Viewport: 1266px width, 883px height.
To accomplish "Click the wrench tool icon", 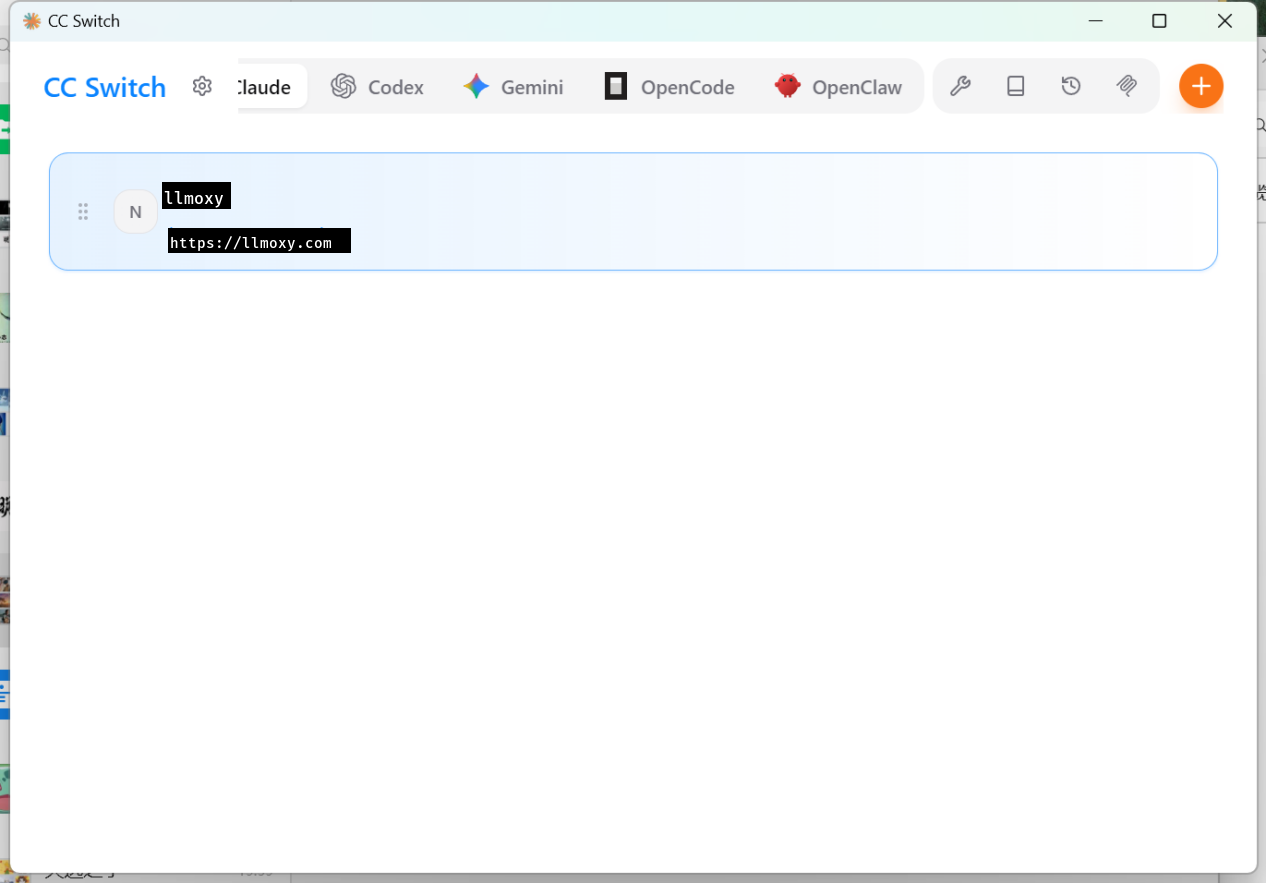I will (960, 87).
